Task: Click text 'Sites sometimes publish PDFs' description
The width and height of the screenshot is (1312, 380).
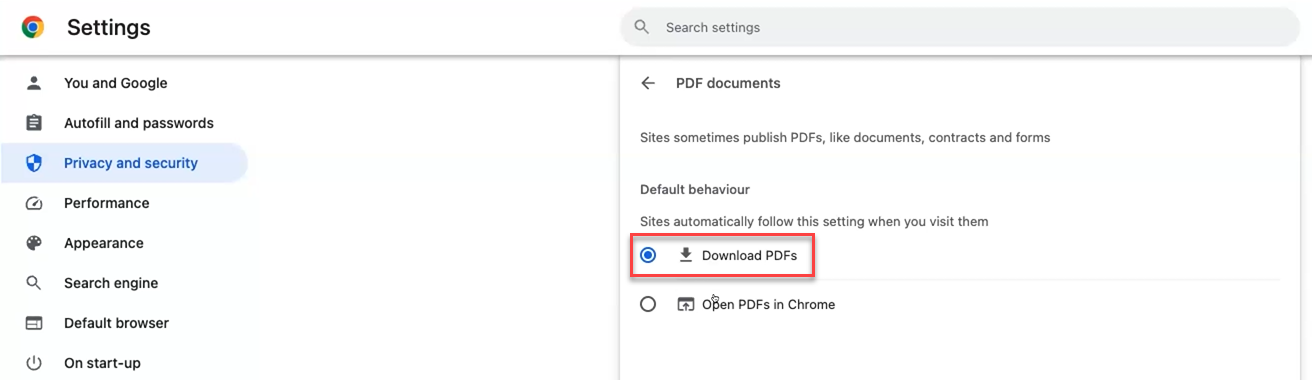Action: coord(845,137)
